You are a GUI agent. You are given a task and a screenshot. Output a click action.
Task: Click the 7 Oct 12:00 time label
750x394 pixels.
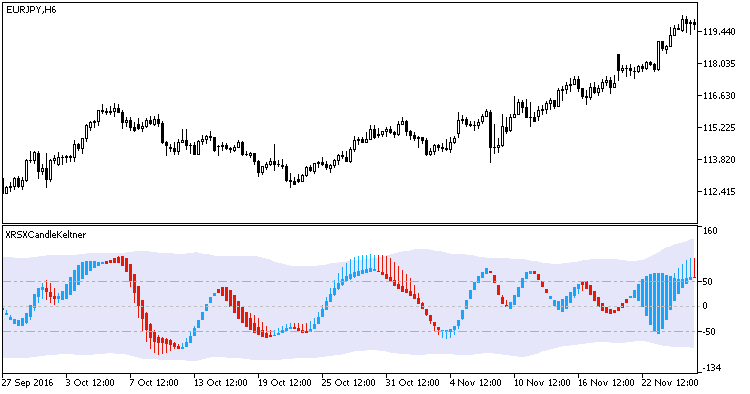pyautogui.click(x=154, y=383)
